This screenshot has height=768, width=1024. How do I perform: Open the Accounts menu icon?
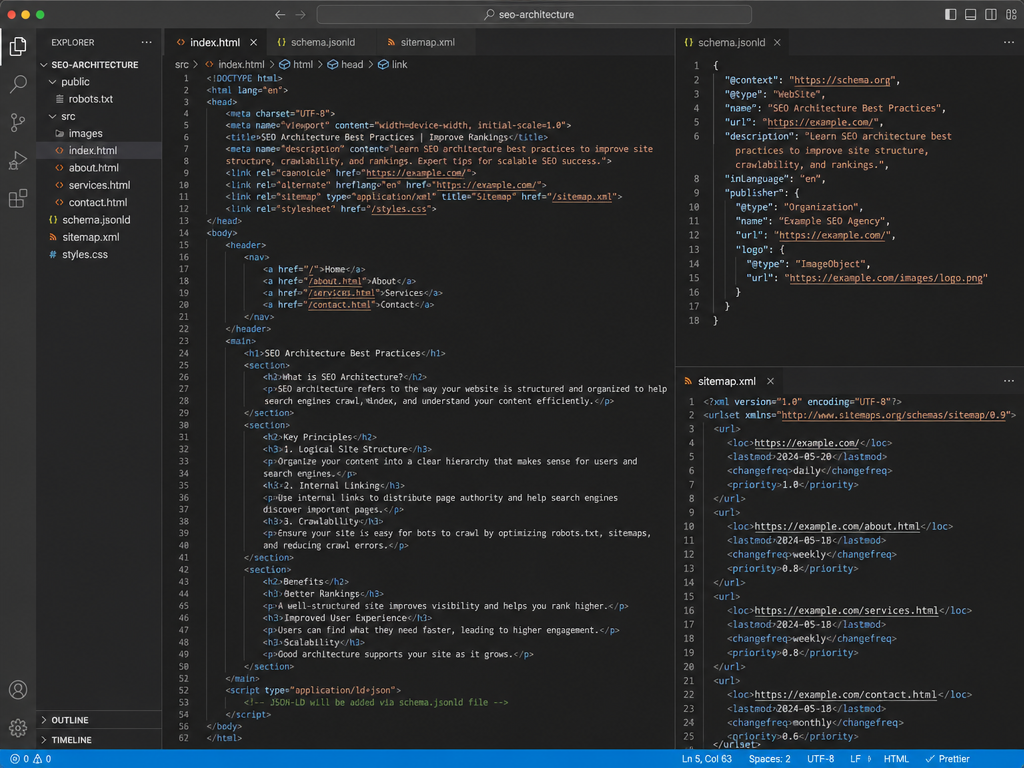[x=18, y=690]
